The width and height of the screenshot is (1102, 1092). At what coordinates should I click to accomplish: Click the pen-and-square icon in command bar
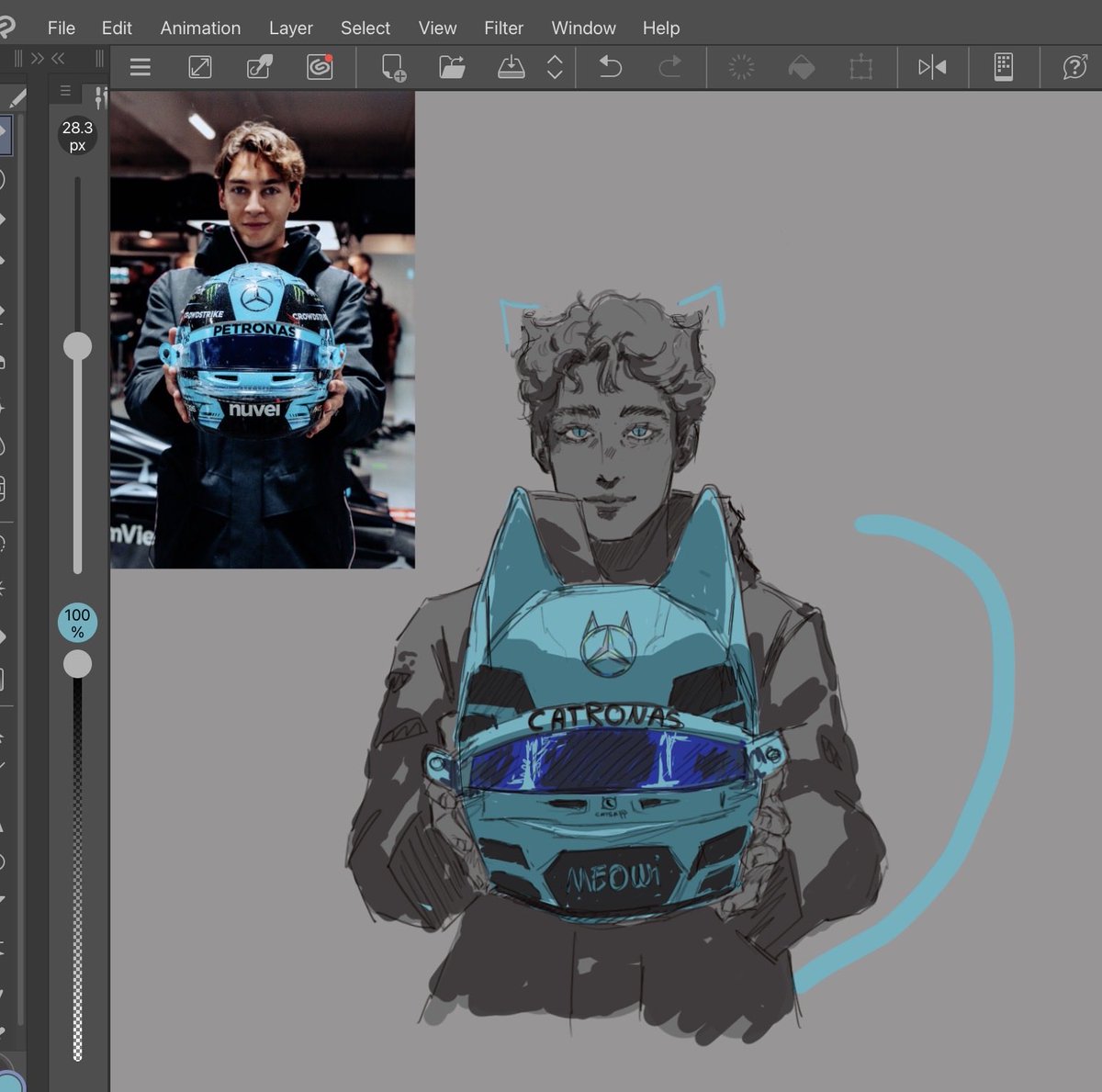click(260, 67)
